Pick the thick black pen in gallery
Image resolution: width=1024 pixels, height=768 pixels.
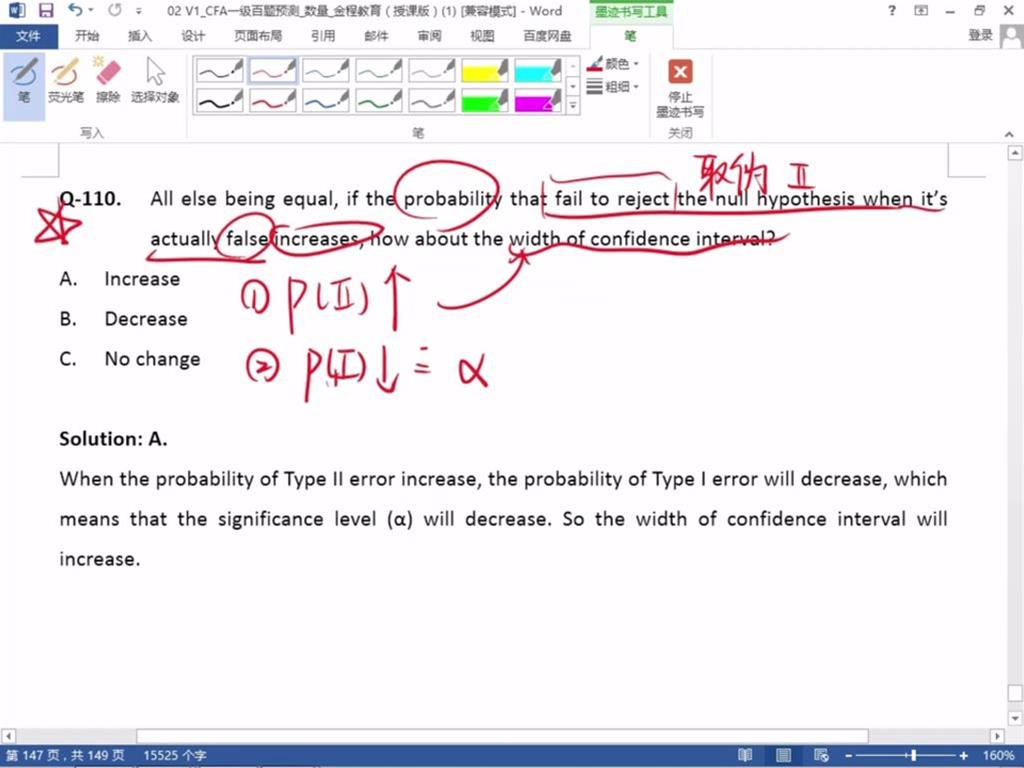tap(219, 101)
